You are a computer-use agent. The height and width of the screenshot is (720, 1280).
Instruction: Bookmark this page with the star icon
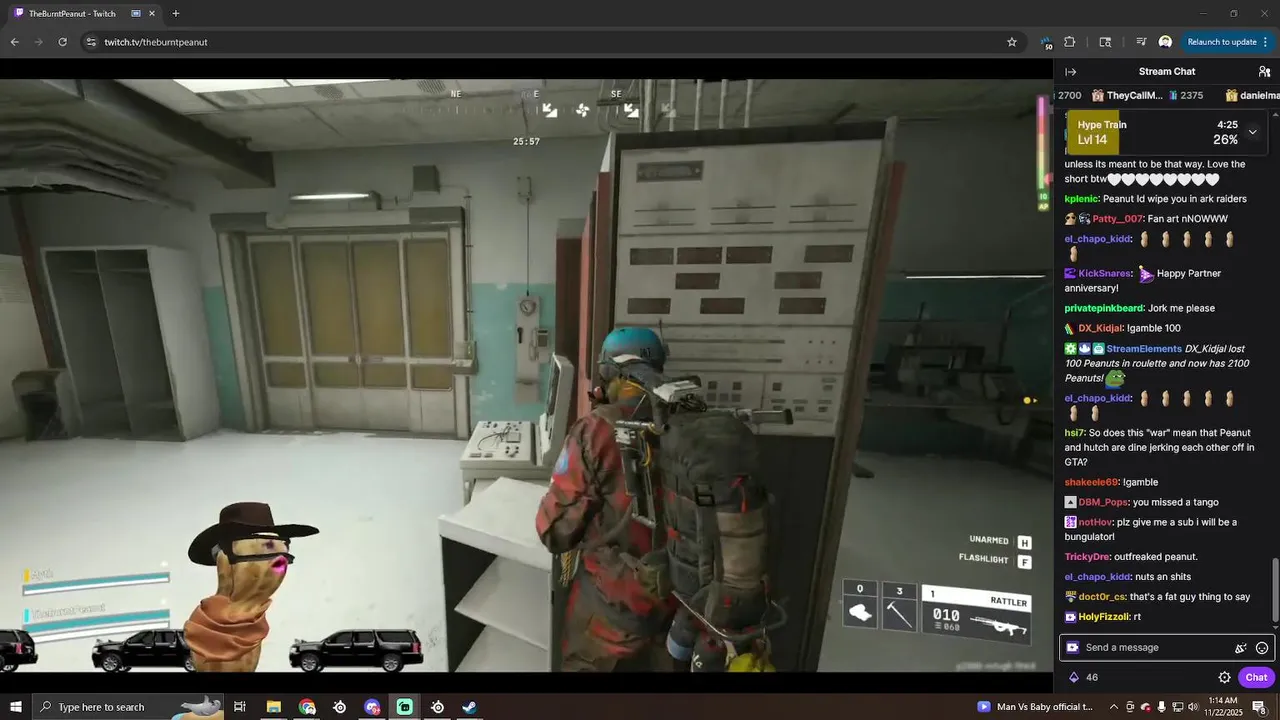coord(1012,42)
